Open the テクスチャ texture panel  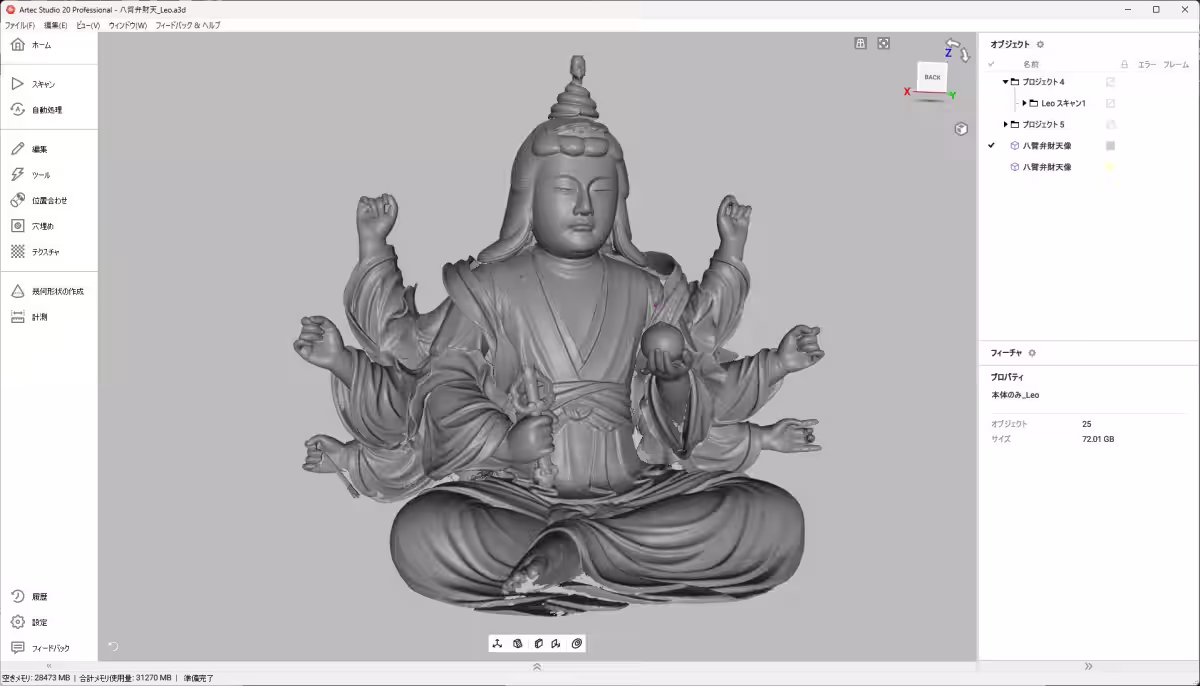click(x=48, y=252)
